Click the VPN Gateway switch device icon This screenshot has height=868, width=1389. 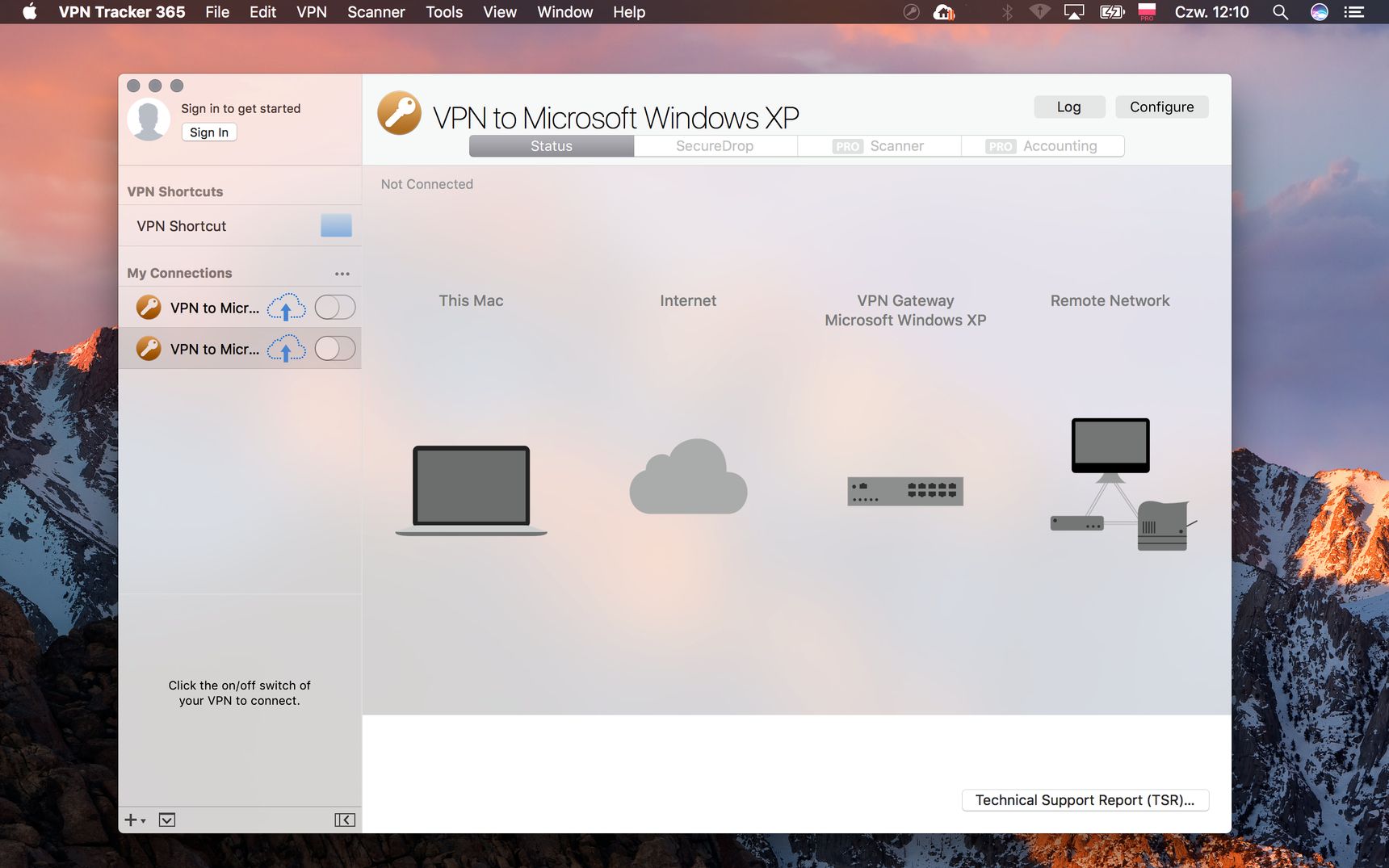tap(905, 491)
